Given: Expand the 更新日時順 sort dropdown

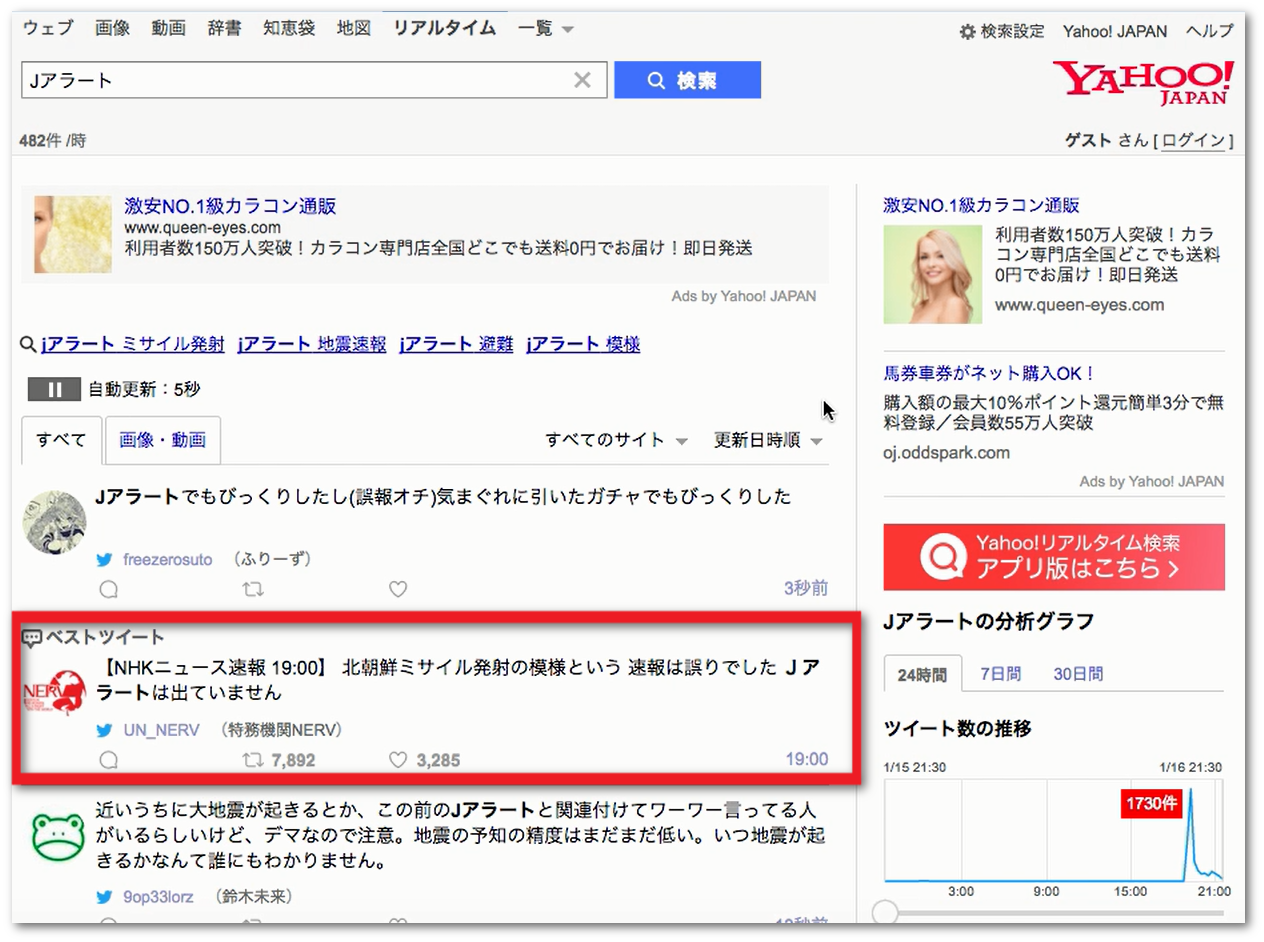Looking at the screenshot, I should (x=768, y=440).
